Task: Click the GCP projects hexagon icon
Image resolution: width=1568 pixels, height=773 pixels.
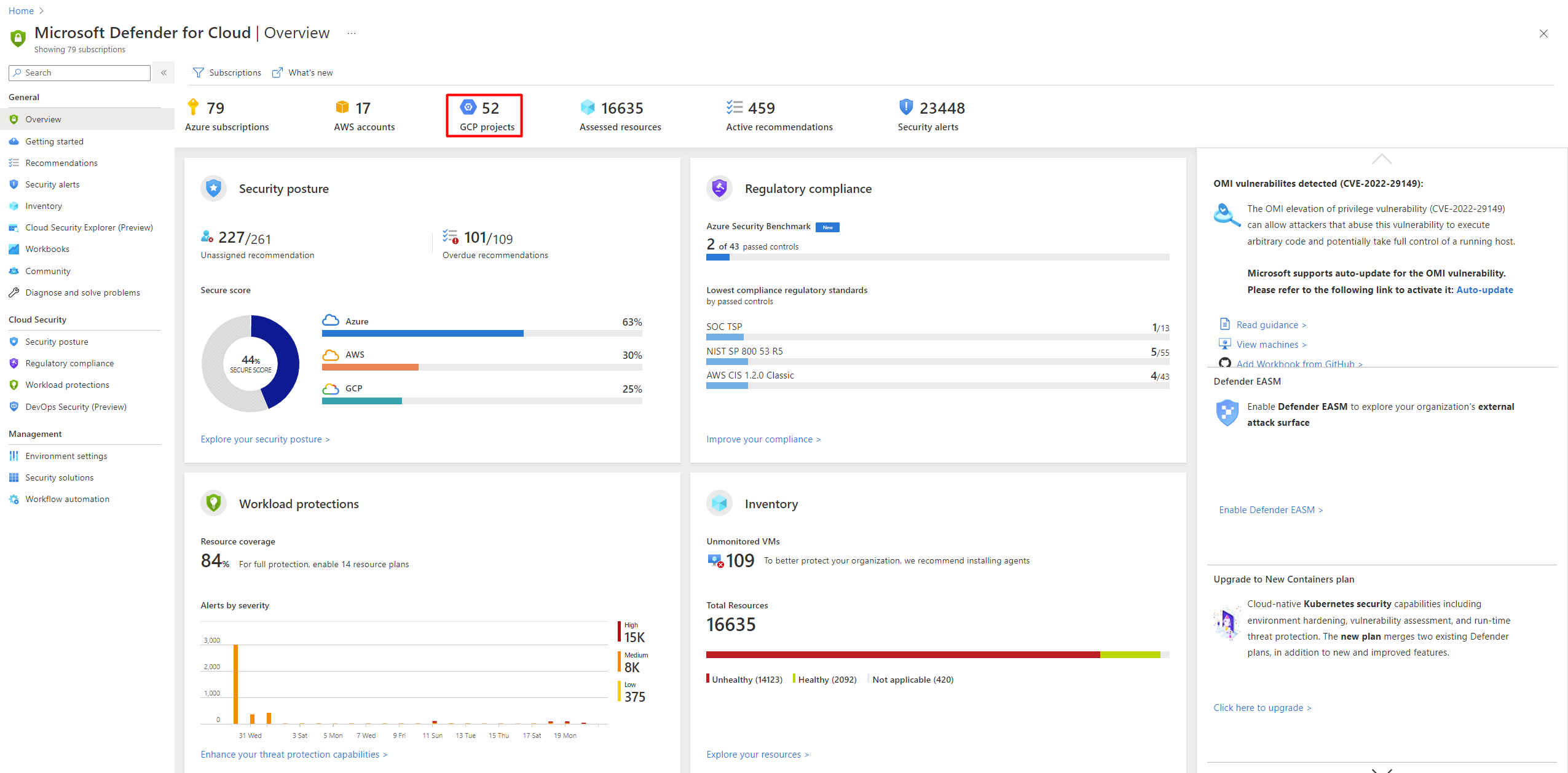Action: tap(468, 108)
